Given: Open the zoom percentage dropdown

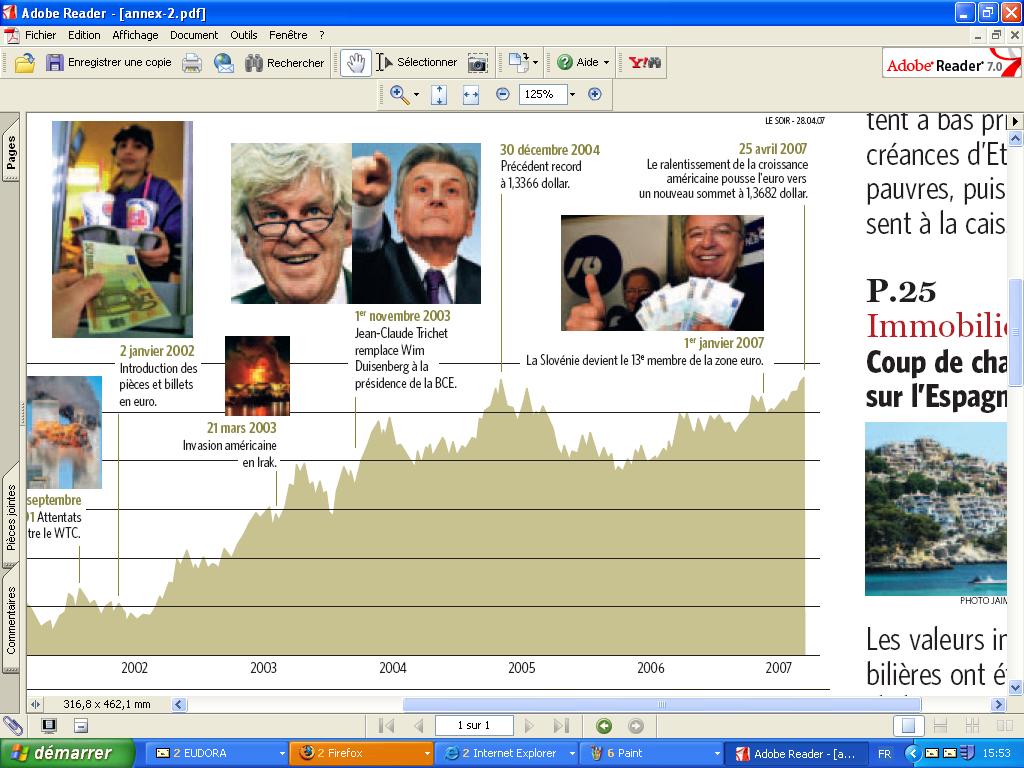Looking at the screenshot, I should click(x=573, y=94).
